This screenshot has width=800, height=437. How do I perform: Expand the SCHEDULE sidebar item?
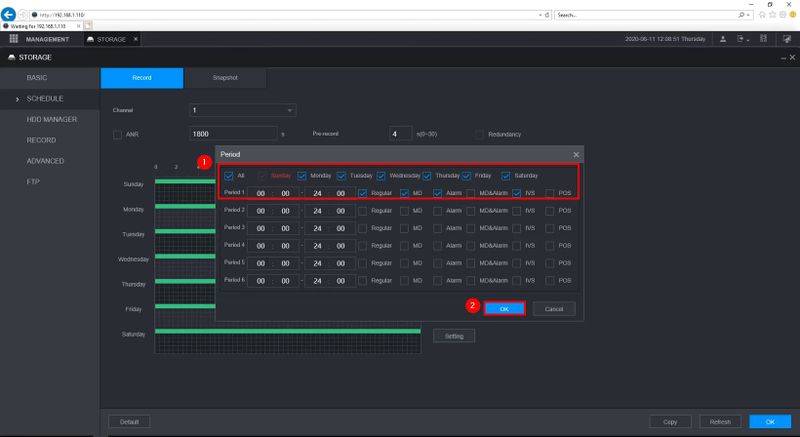coord(45,99)
